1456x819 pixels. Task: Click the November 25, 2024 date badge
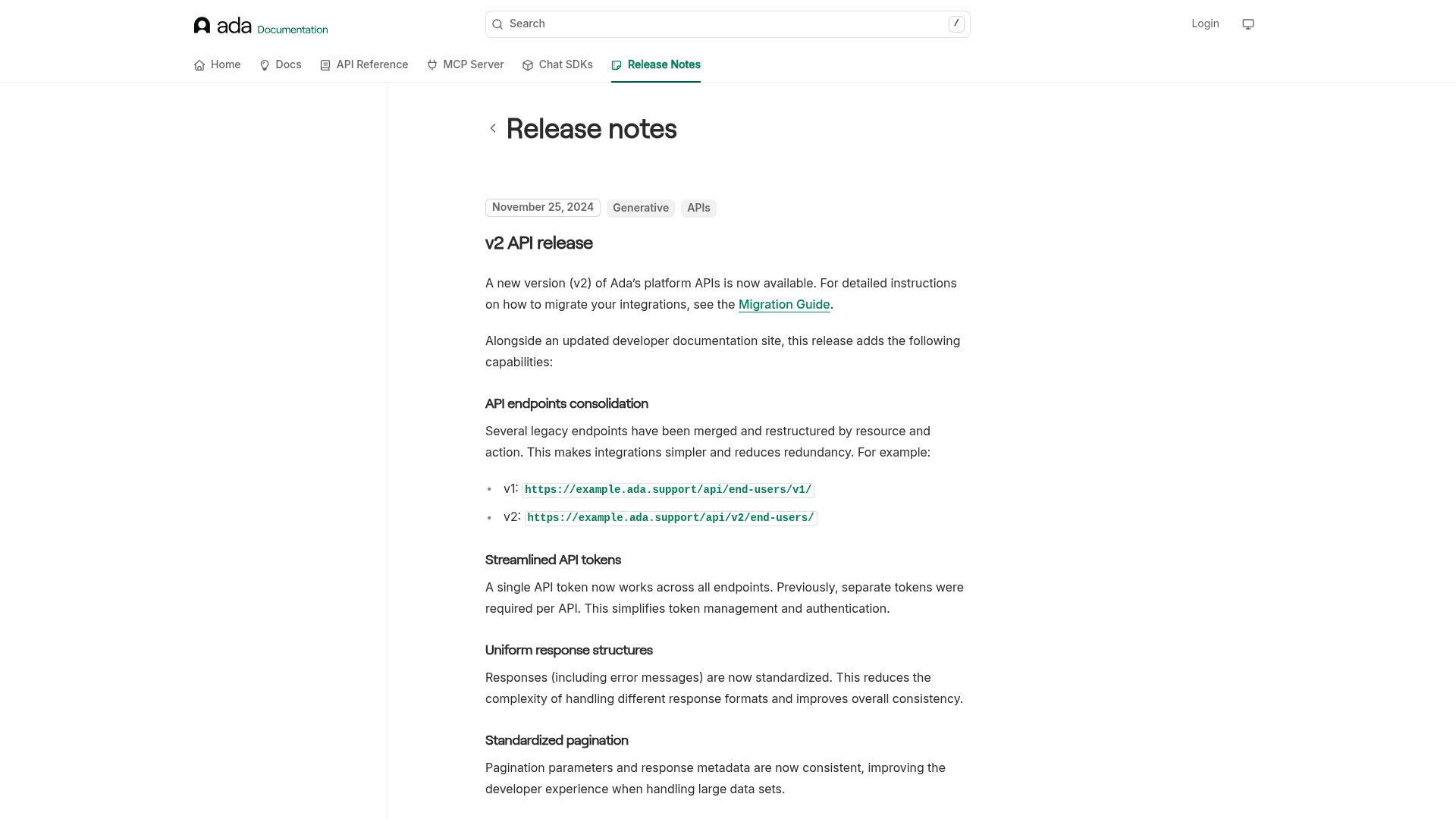point(543,208)
